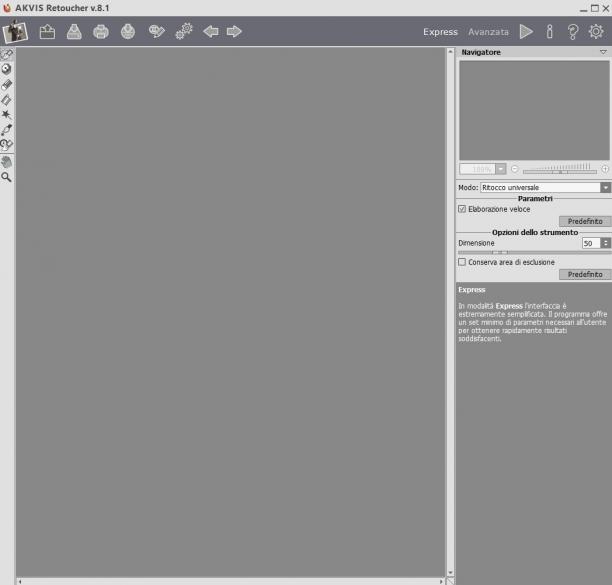The height and width of the screenshot is (585, 612).
Task: Click the horizontal scrollbar right arrow
Action: pyautogui.click(x=441, y=581)
